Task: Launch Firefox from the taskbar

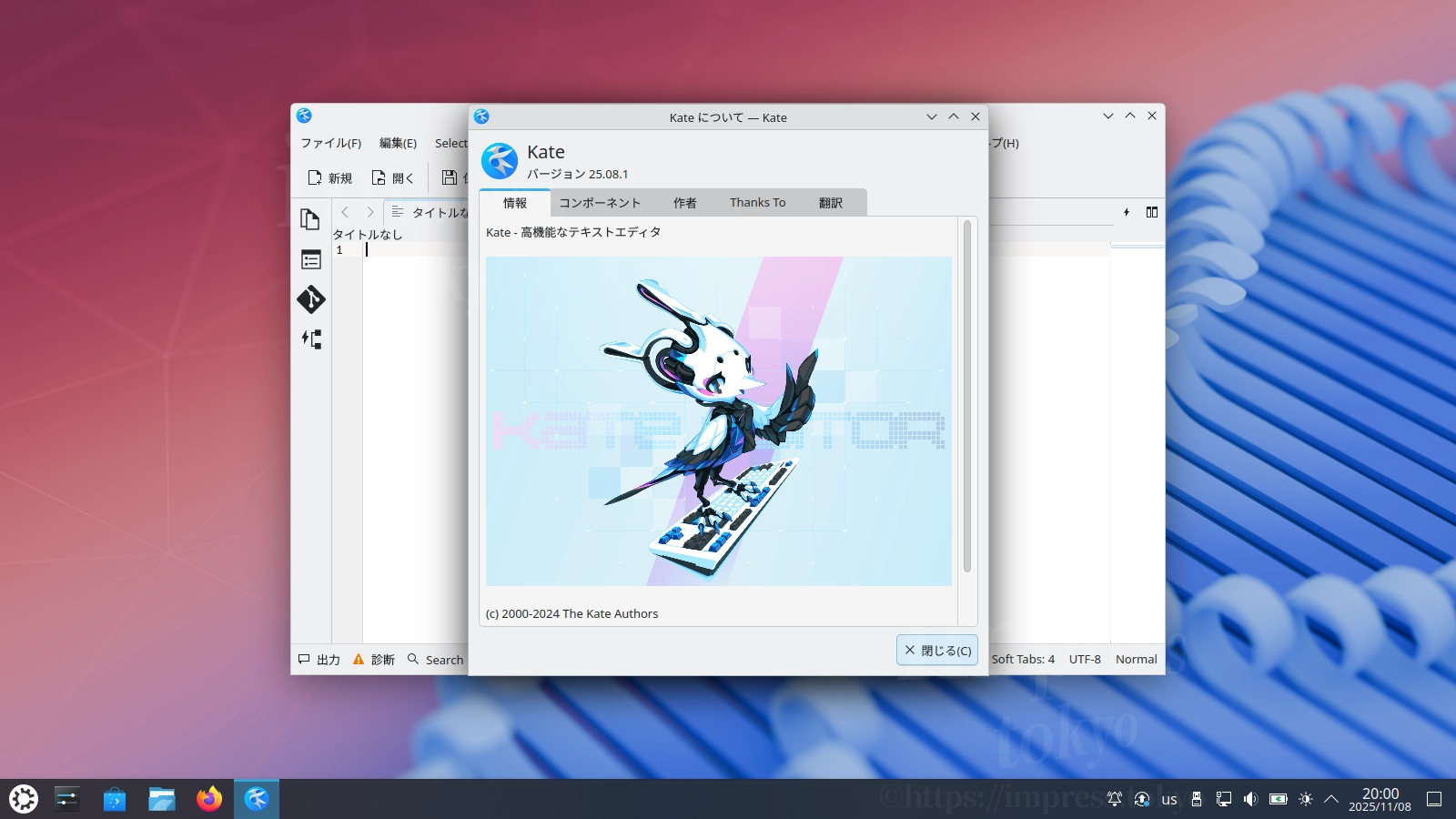Action: pyautogui.click(x=209, y=799)
